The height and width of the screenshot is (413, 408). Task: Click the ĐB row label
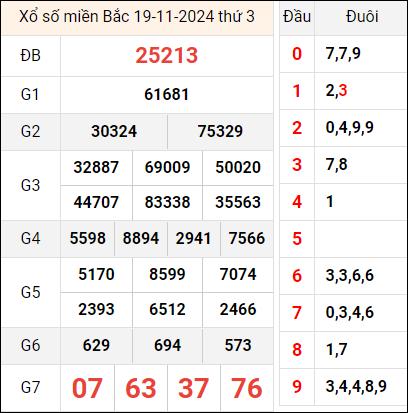pos(30,55)
